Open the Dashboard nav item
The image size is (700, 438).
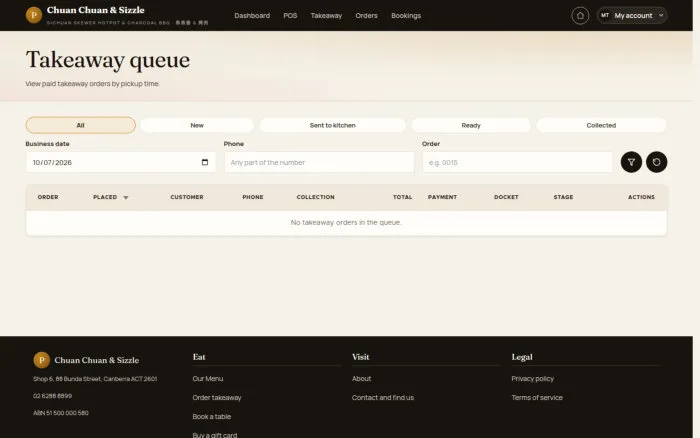click(252, 16)
